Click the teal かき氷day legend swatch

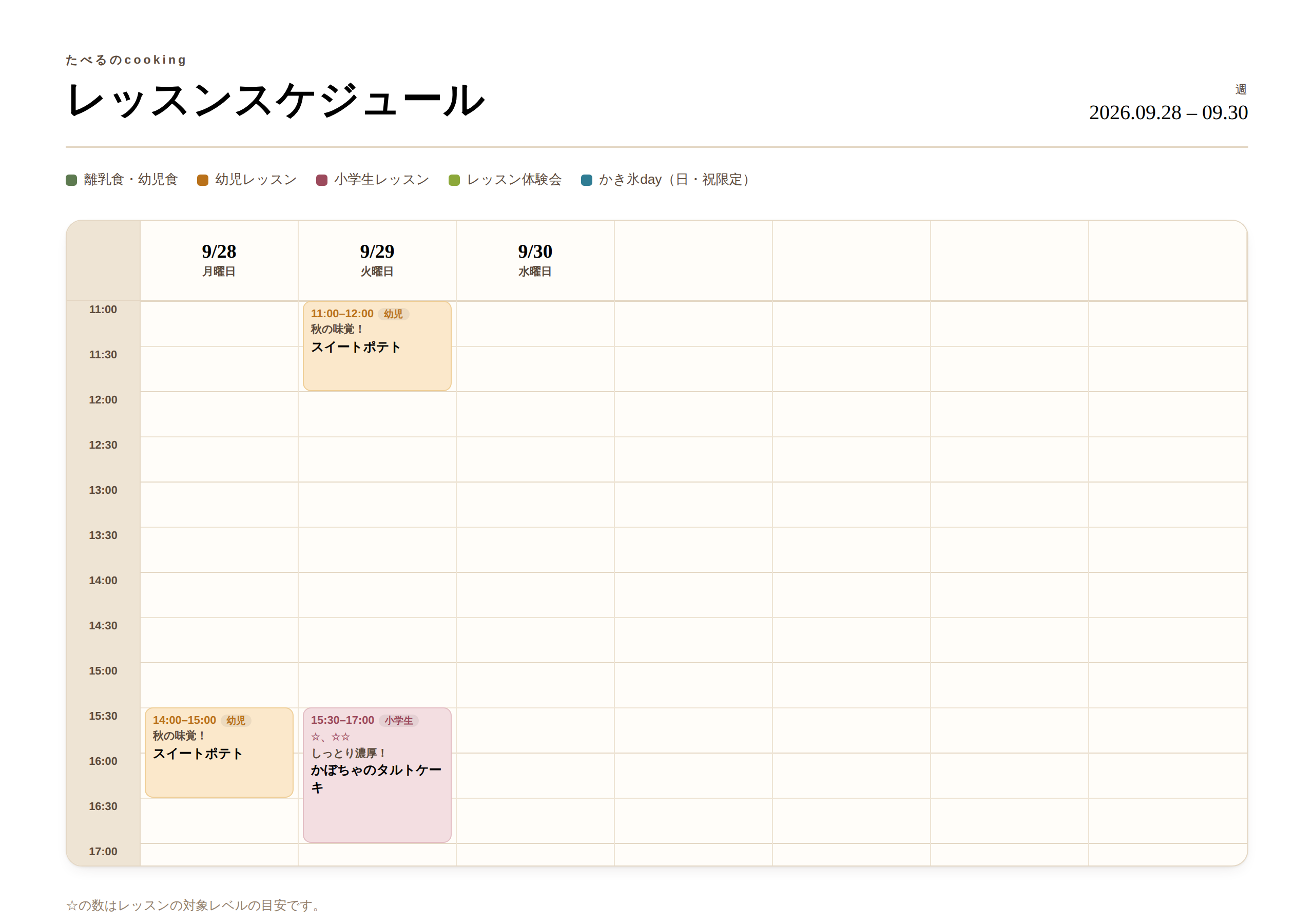tap(587, 180)
